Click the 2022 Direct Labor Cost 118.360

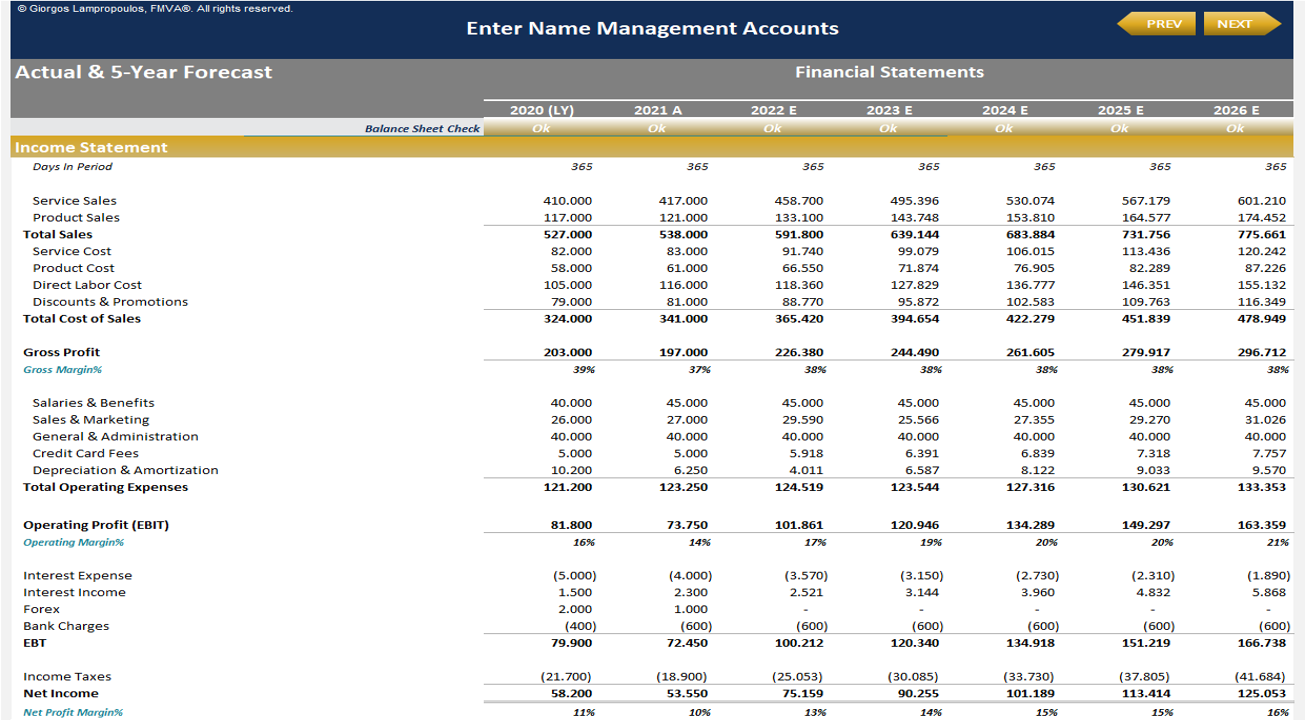click(799, 285)
